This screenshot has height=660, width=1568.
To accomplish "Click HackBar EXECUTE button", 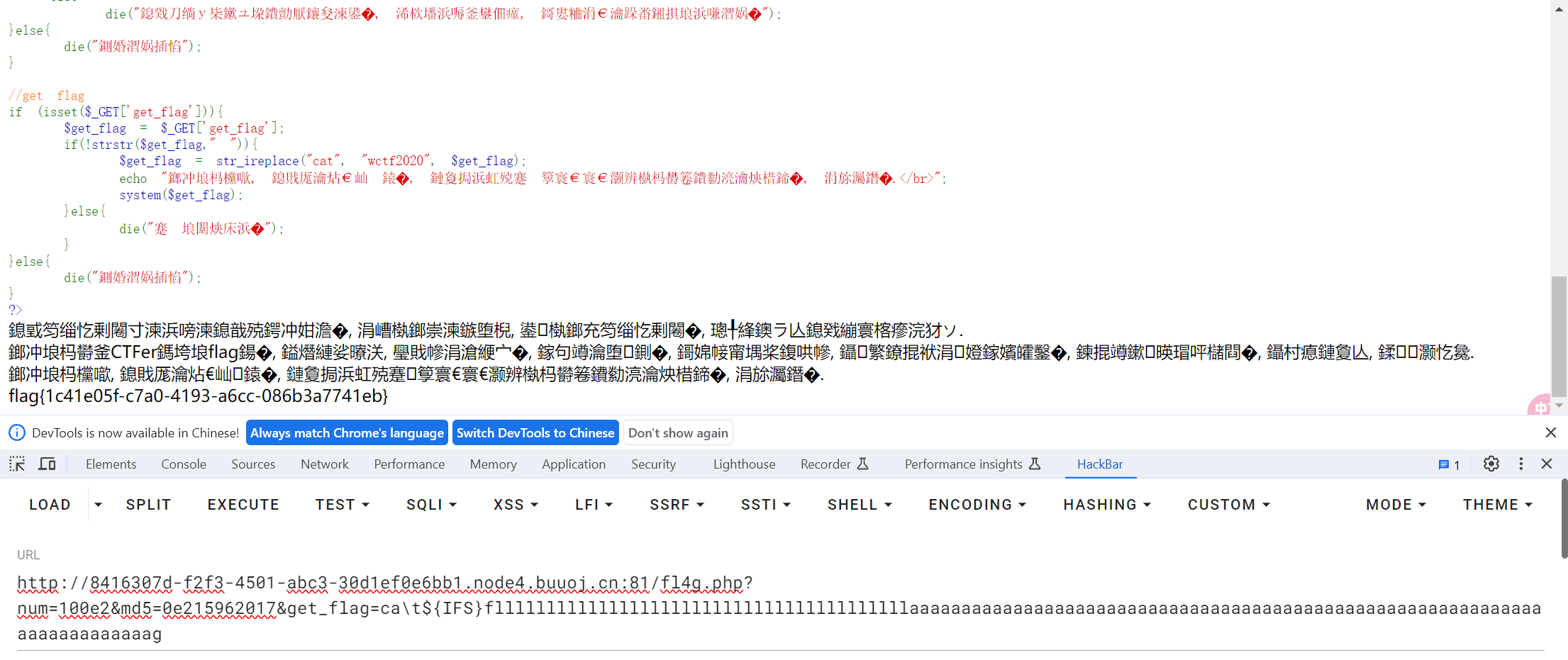I will [243, 505].
